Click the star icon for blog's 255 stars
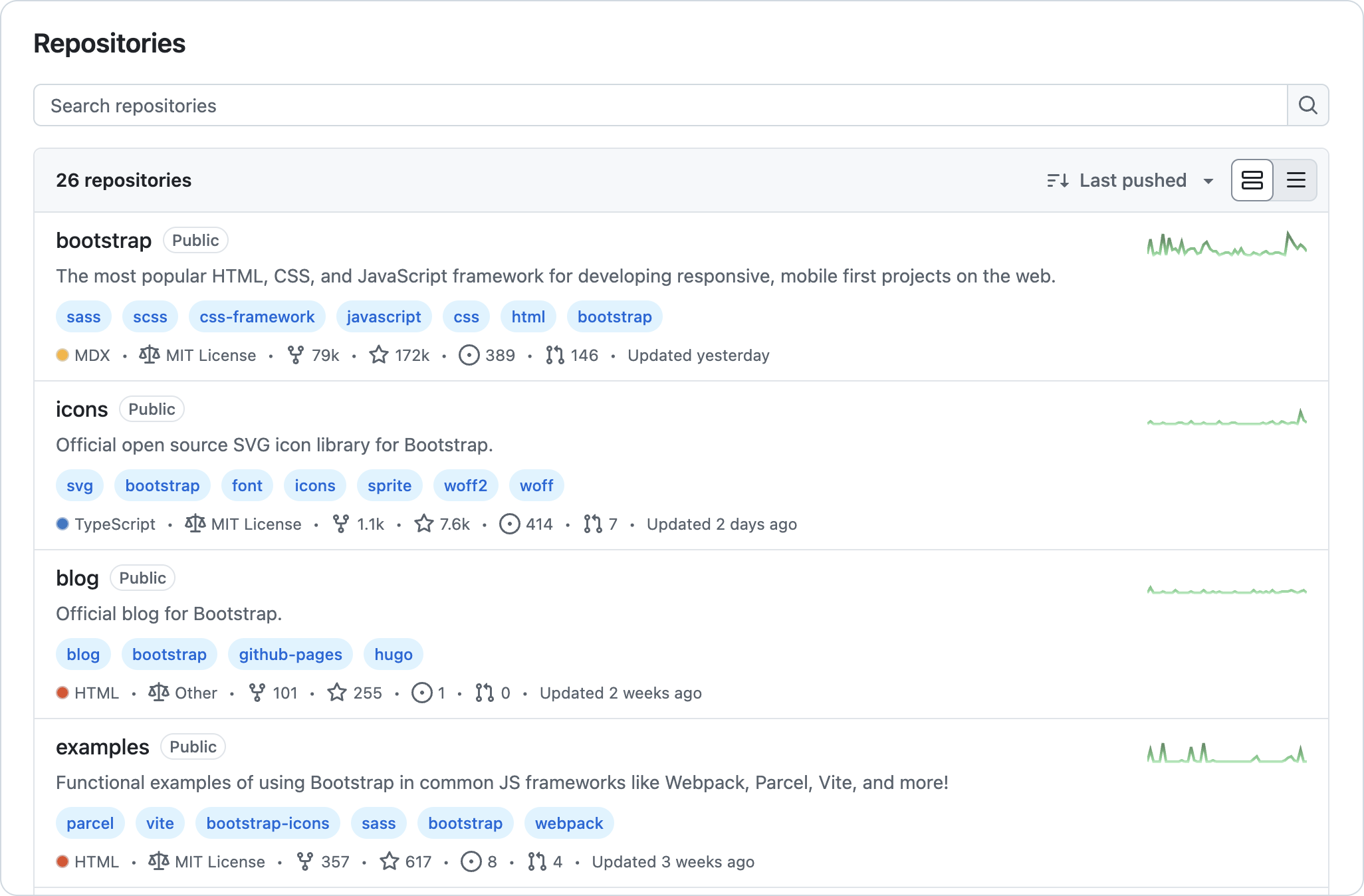This screenshot has height=896, width=1364. [x=337, y=693]
